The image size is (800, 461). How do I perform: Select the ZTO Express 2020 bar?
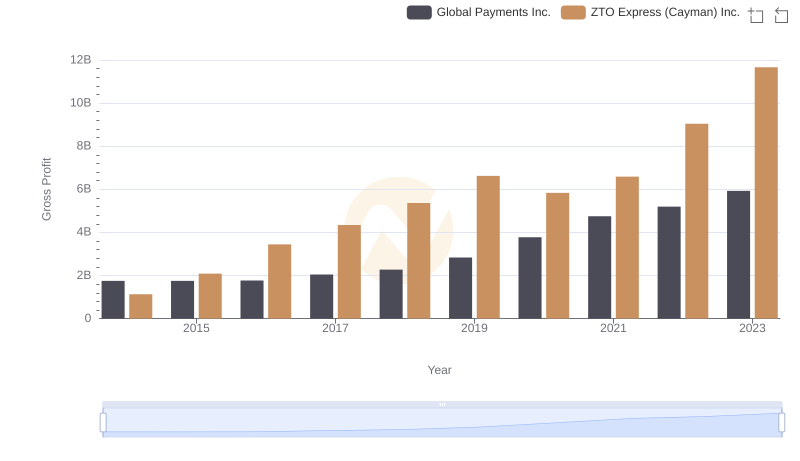pyautogui.click(x=558, y=255)
